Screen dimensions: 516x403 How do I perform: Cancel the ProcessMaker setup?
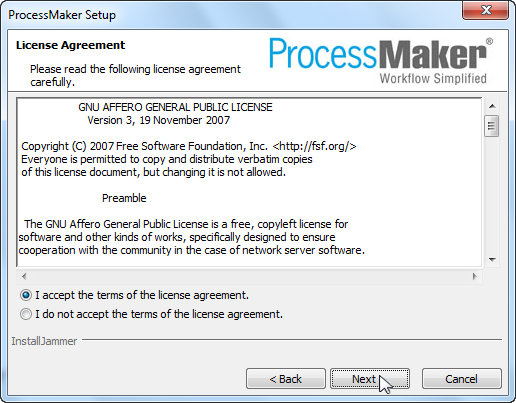[462, 379]
